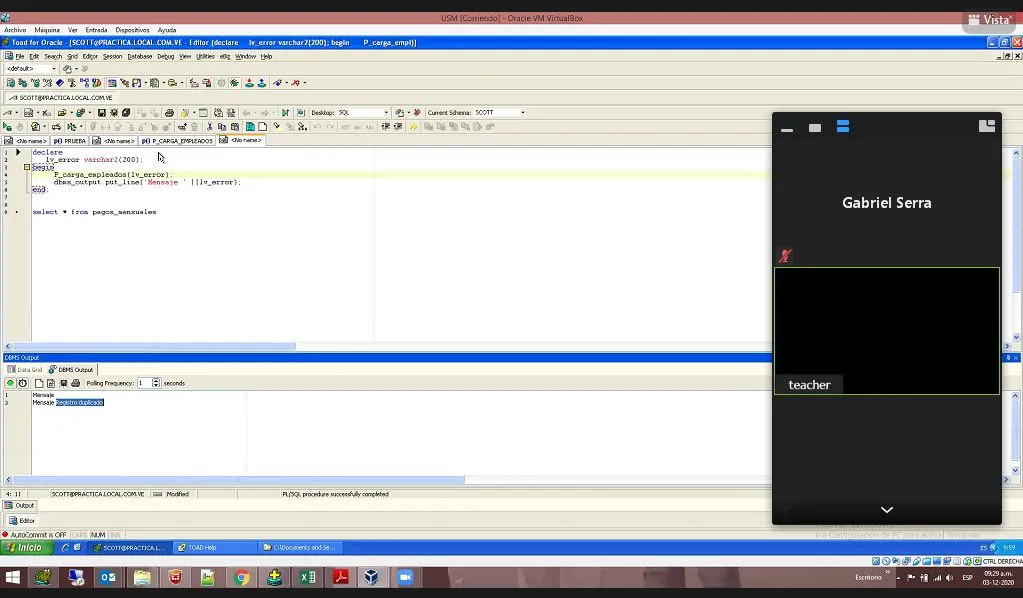Open Chrome from the Windows taskbar

coord(241,577)
